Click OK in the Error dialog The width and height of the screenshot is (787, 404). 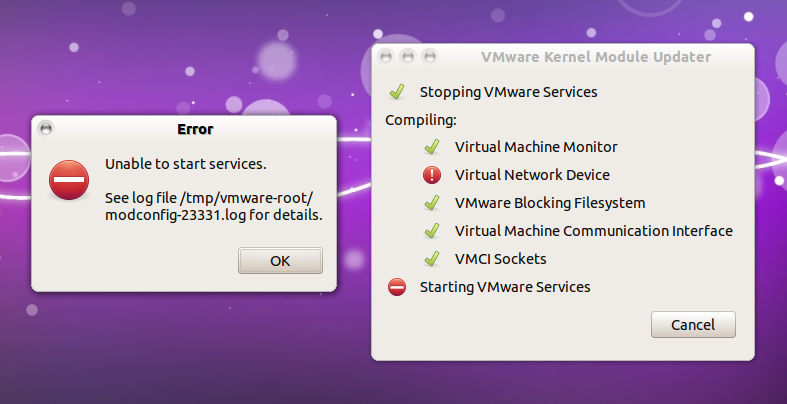pyautogui.click(x=280, y=260)
